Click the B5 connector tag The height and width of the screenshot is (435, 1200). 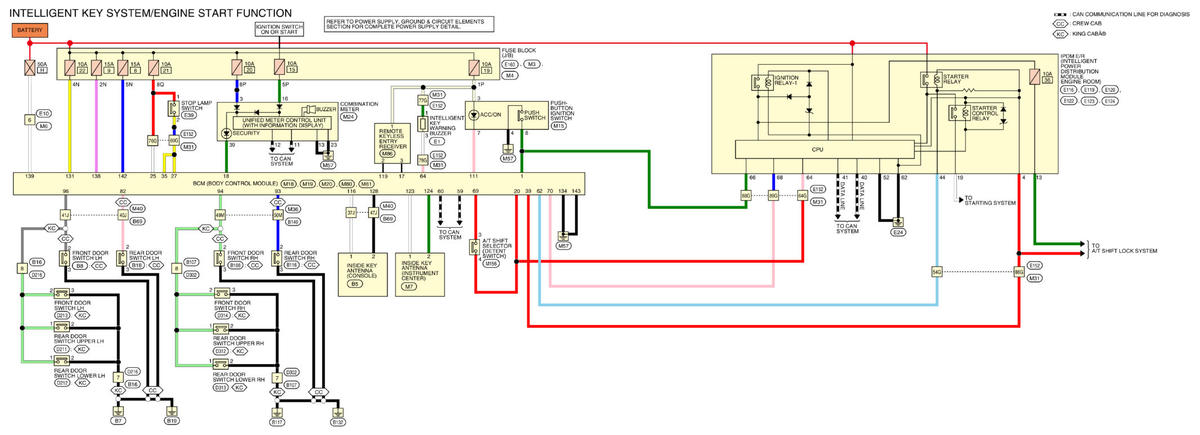[355, 285]
